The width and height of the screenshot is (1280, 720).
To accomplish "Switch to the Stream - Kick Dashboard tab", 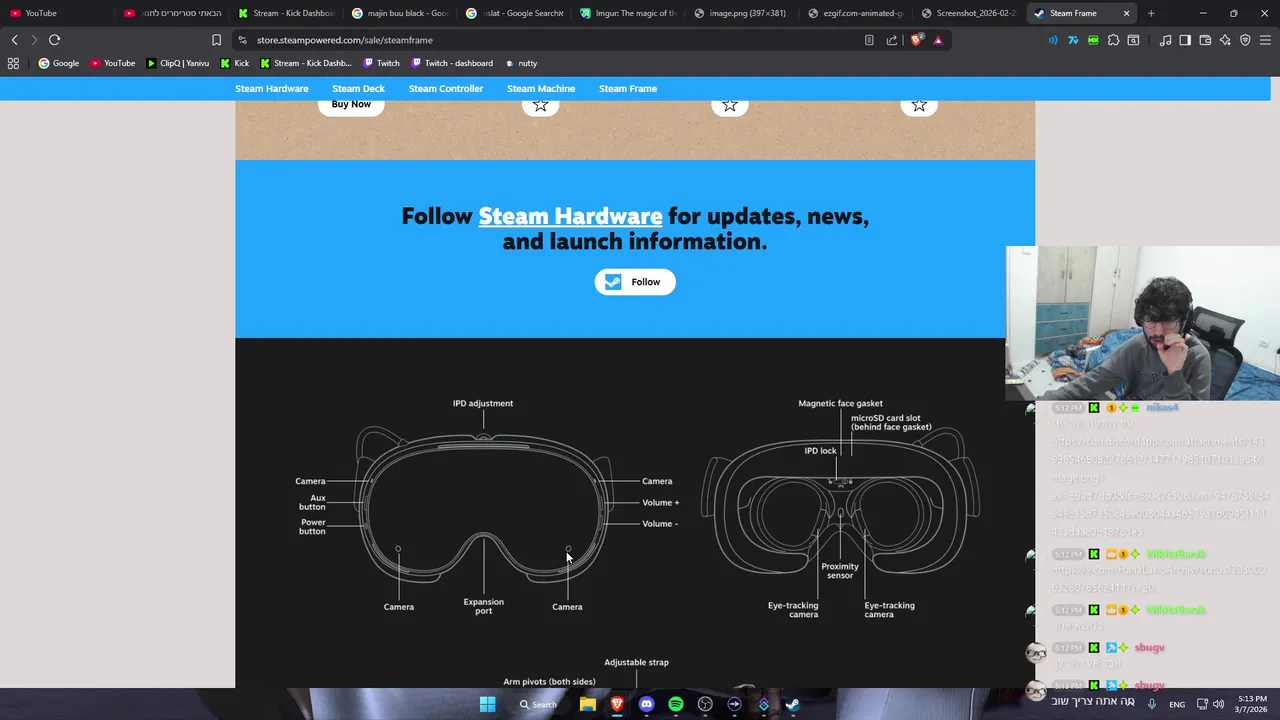I will click(287, 13).
